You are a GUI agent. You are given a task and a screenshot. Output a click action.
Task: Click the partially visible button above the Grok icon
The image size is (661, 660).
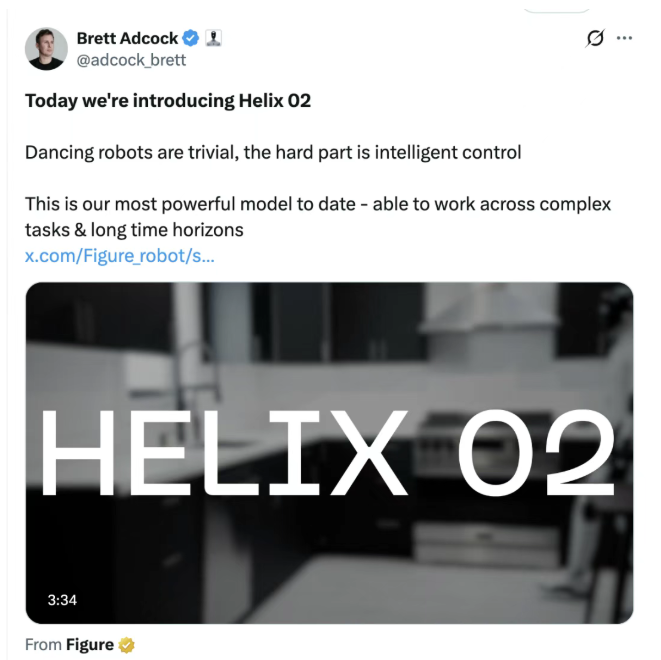(x=556, y=10)
